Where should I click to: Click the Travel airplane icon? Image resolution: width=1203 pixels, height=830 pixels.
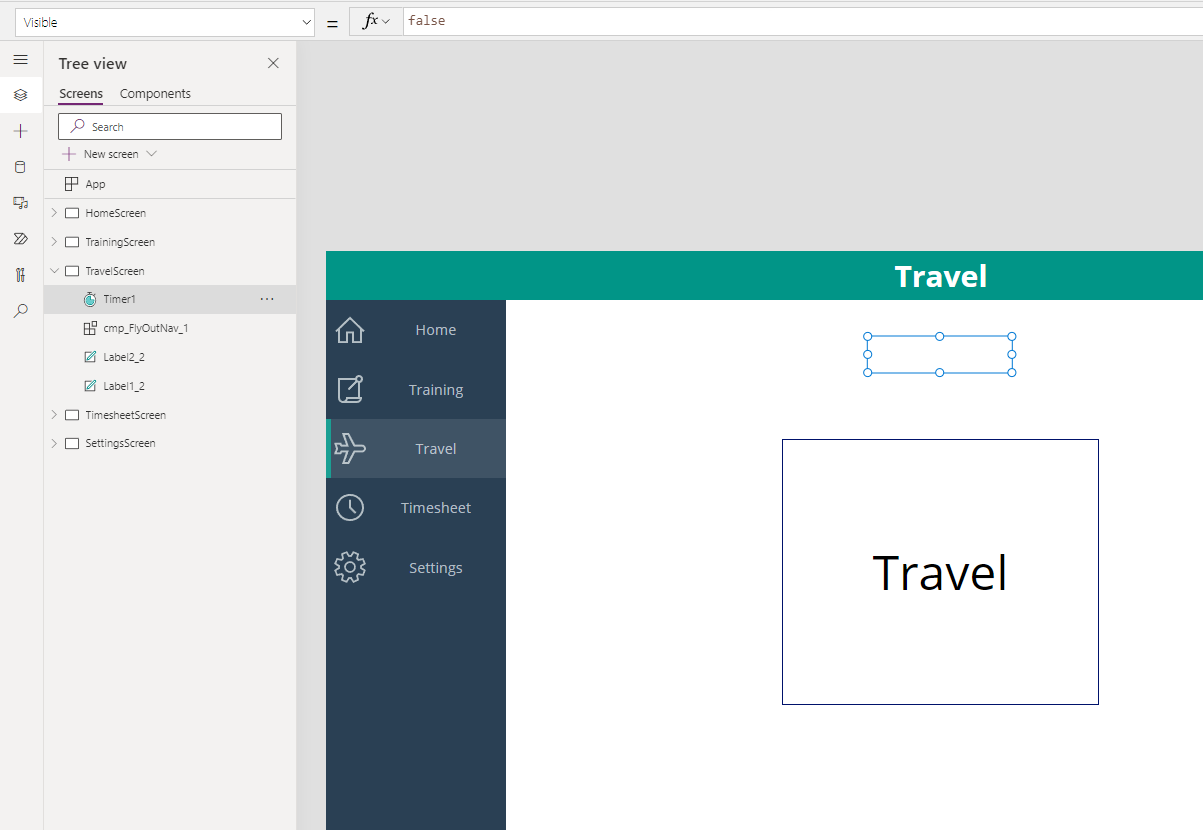(350, 449)
